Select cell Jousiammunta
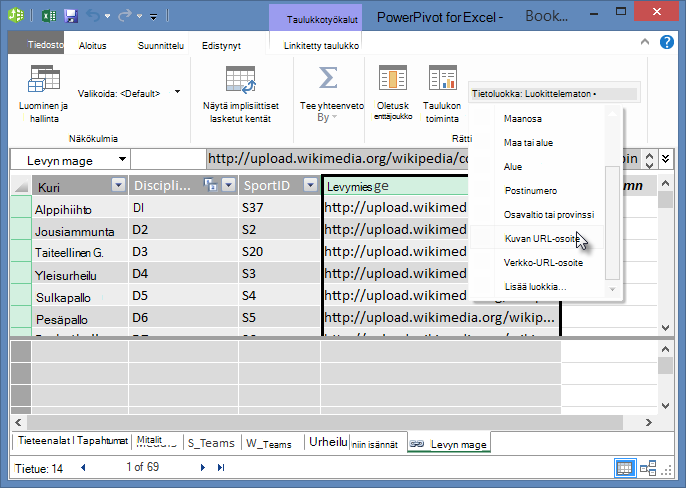This screenshot has height=488, width=686. (x=80, y=231)
